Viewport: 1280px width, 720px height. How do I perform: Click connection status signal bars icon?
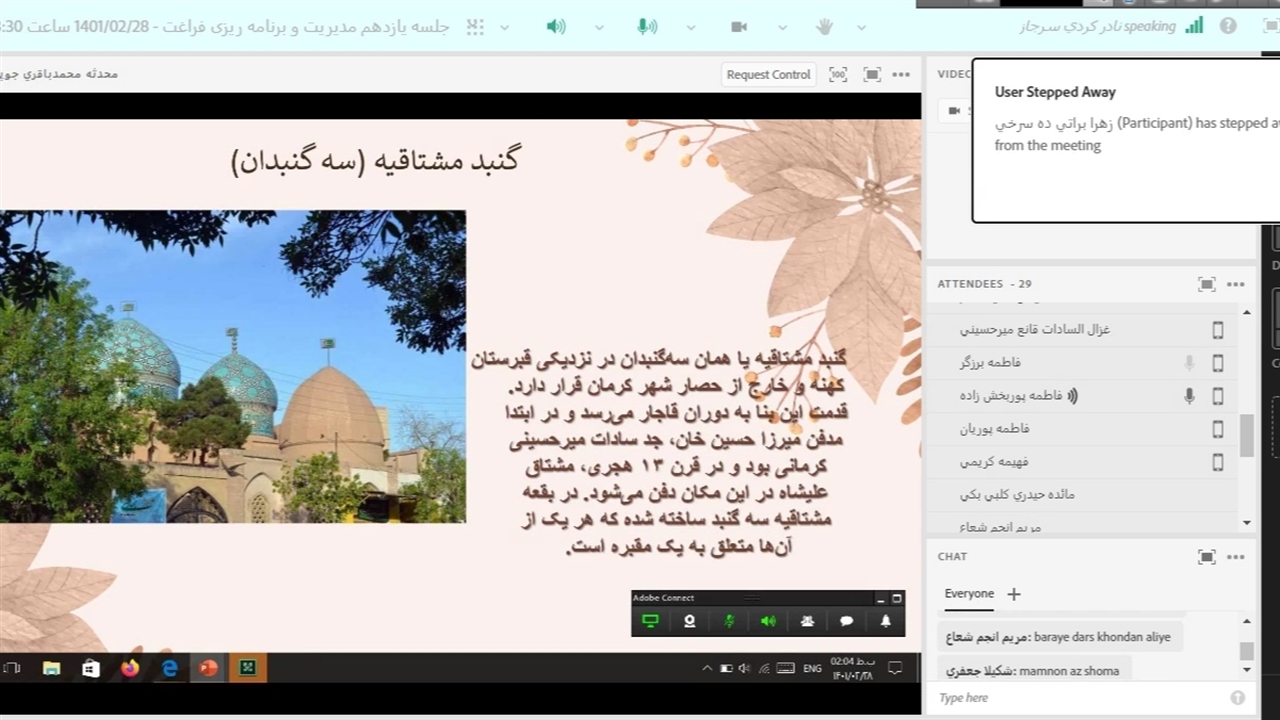pyautogui.click(x=1194, y=27)
